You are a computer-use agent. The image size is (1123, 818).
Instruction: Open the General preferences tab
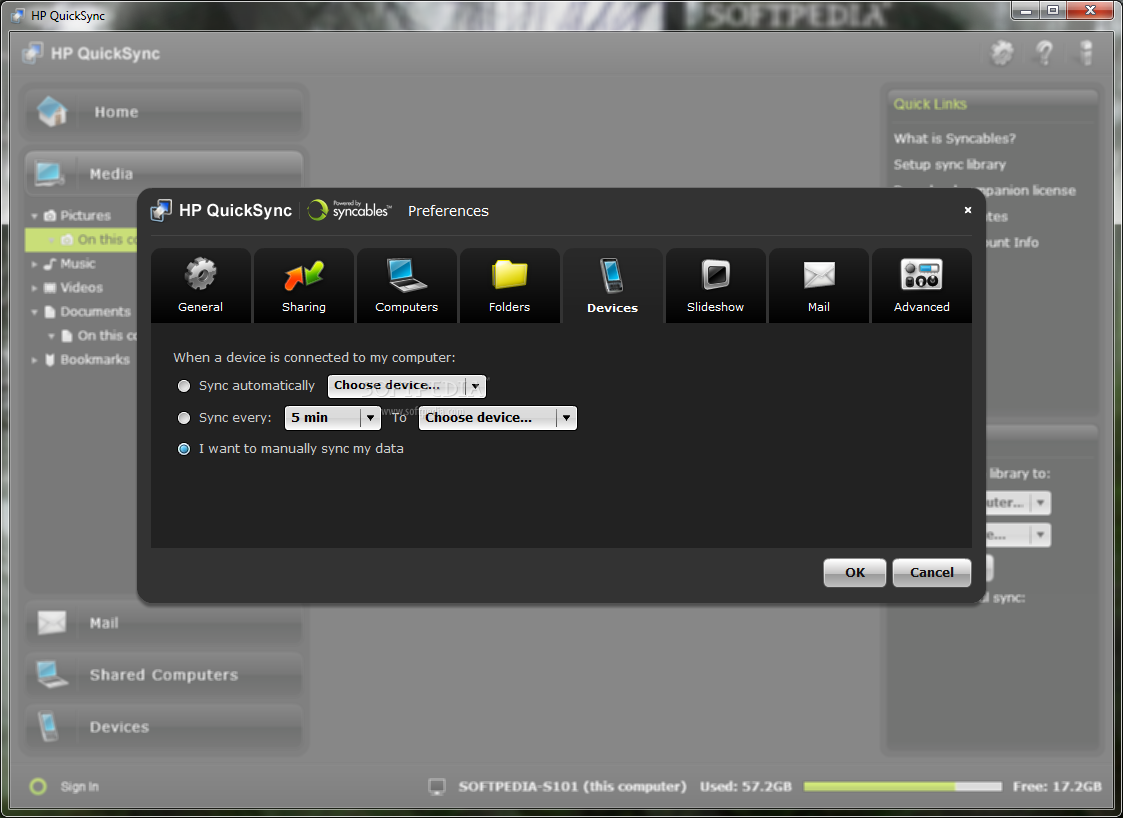pos(201,286)
